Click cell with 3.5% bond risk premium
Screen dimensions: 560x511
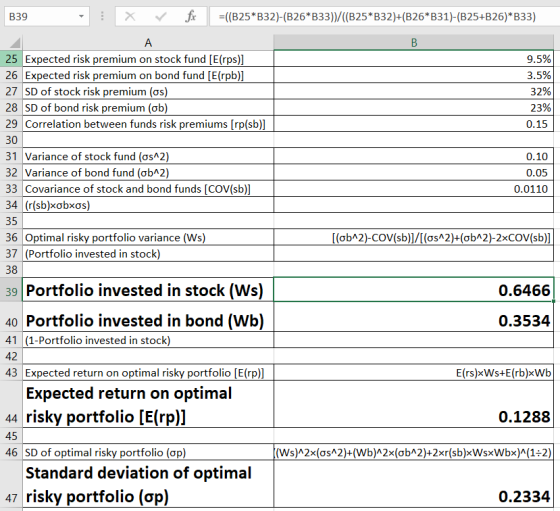click(414, 75)
